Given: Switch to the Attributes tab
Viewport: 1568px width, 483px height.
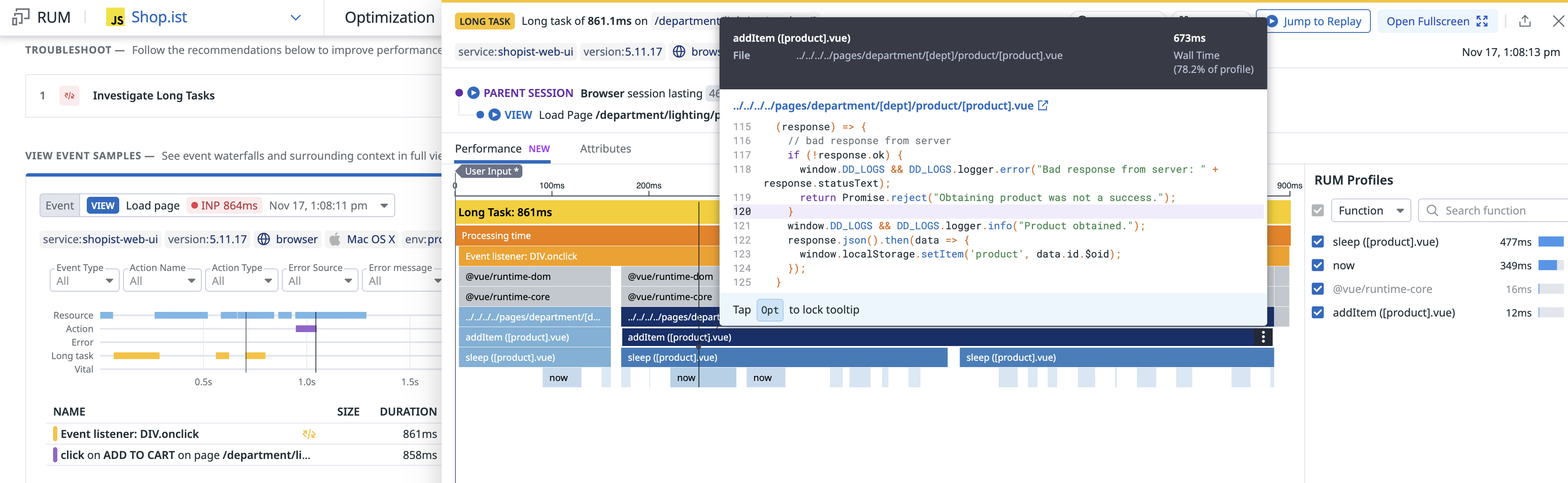Looking at the screenshot, I should coord(605,149).
